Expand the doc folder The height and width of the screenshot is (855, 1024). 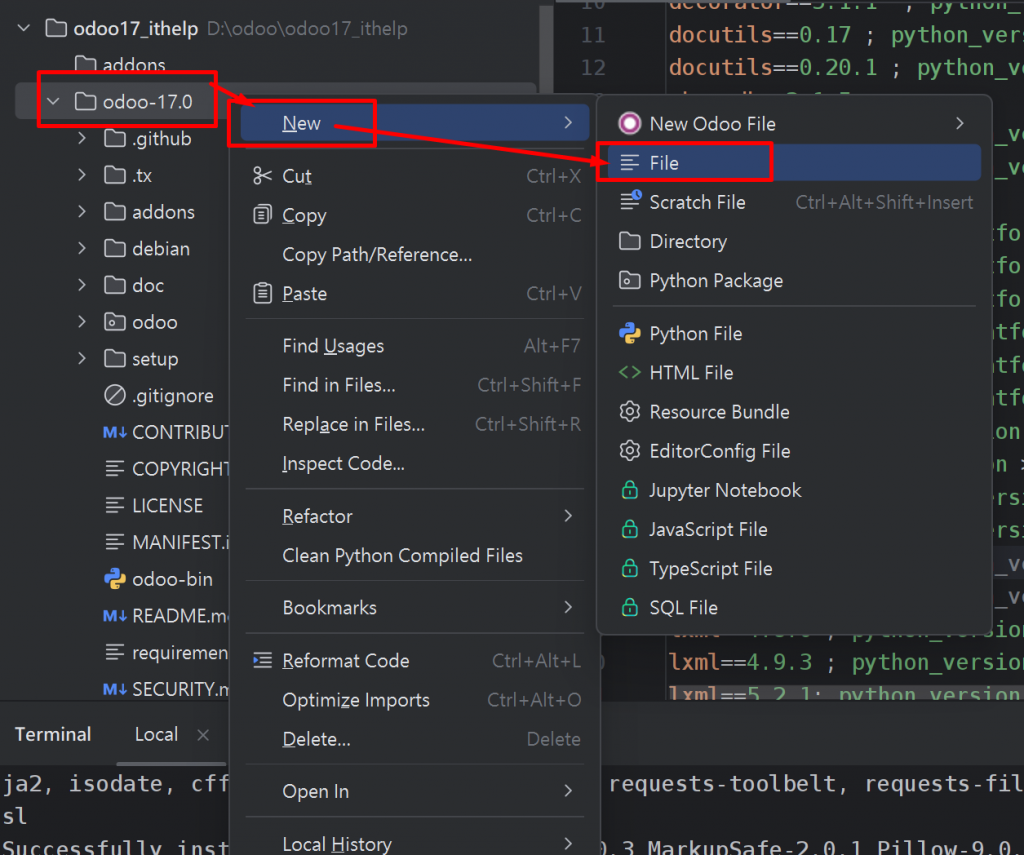pos(82,285)
